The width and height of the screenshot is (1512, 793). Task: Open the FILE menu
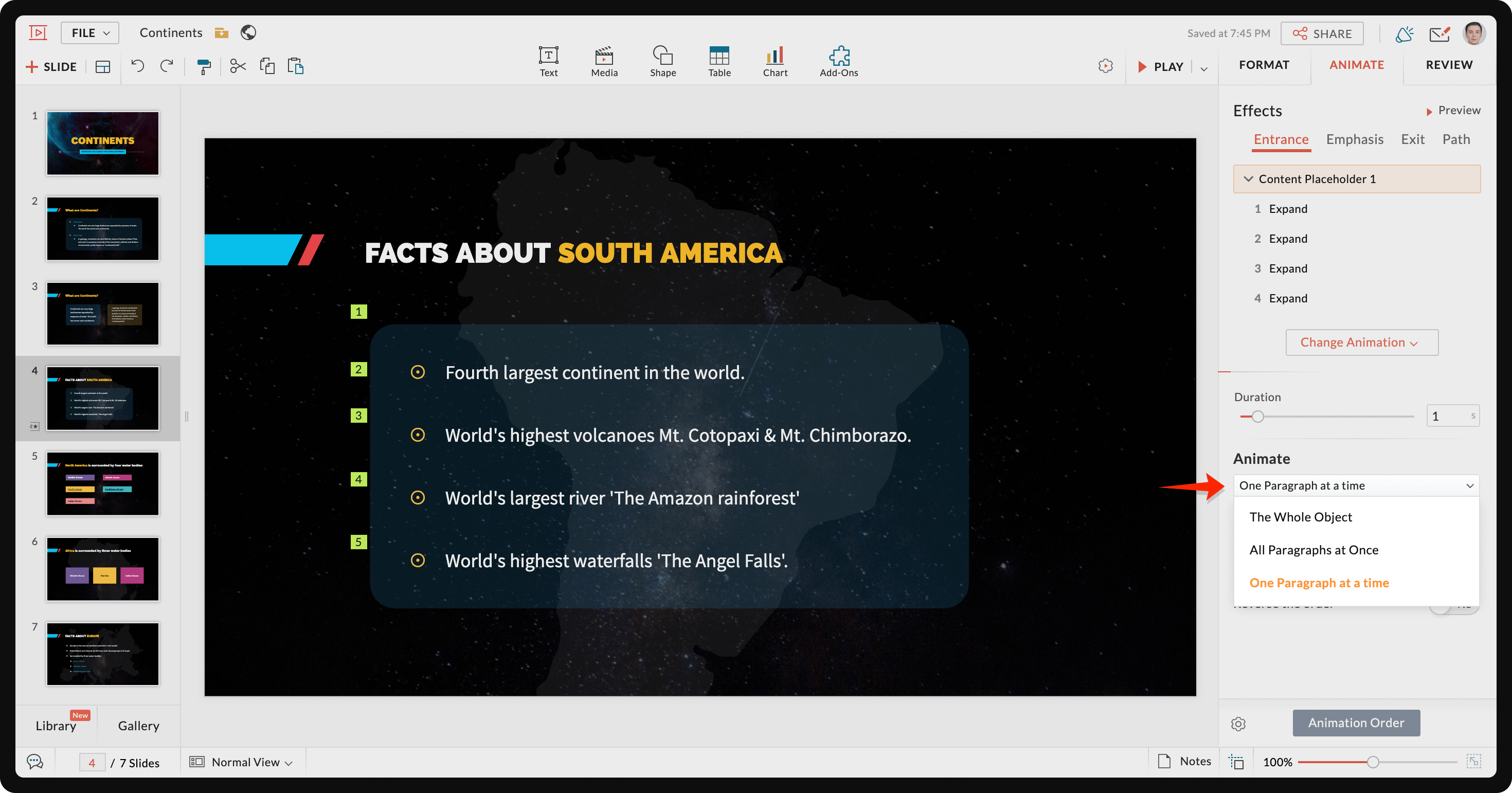click(90, 33)
